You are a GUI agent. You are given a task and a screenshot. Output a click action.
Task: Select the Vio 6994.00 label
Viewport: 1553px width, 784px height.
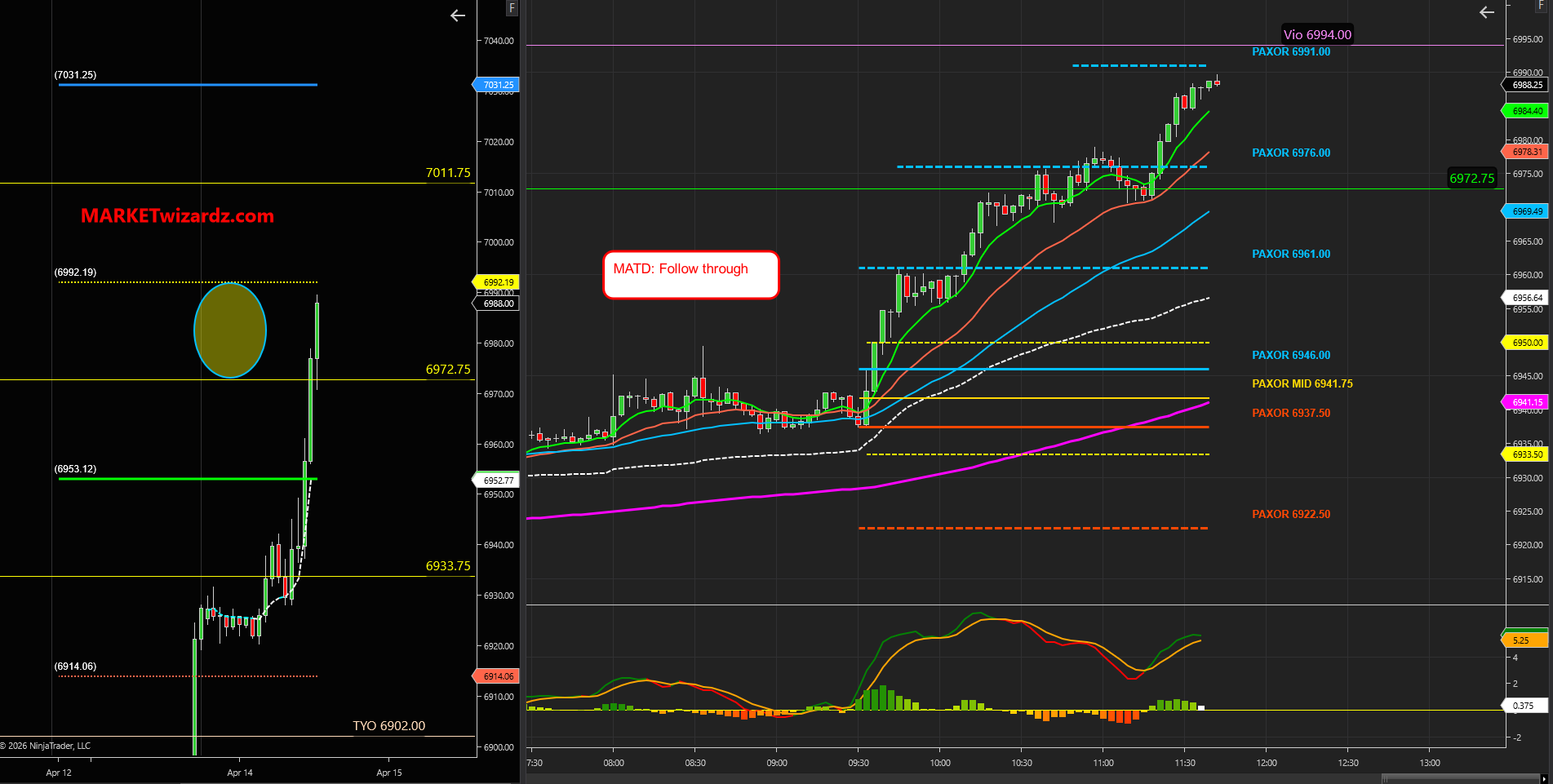(1316, 34)
